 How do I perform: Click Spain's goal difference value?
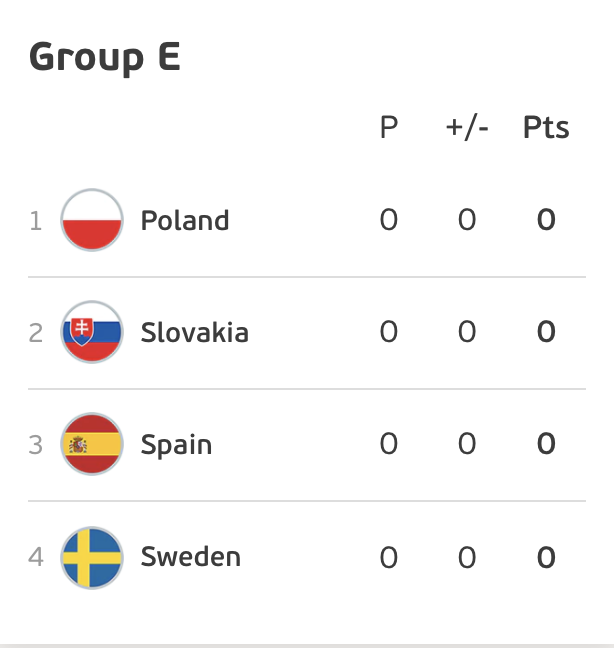467,444
